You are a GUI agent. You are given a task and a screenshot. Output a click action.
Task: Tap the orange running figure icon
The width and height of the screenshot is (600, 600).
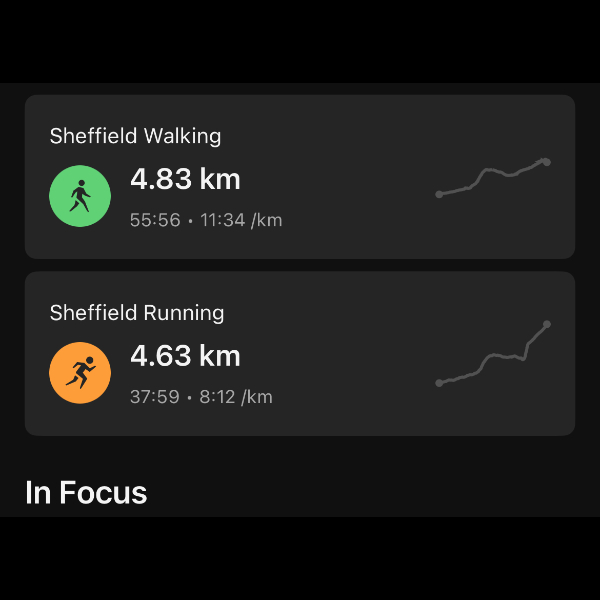80,373
